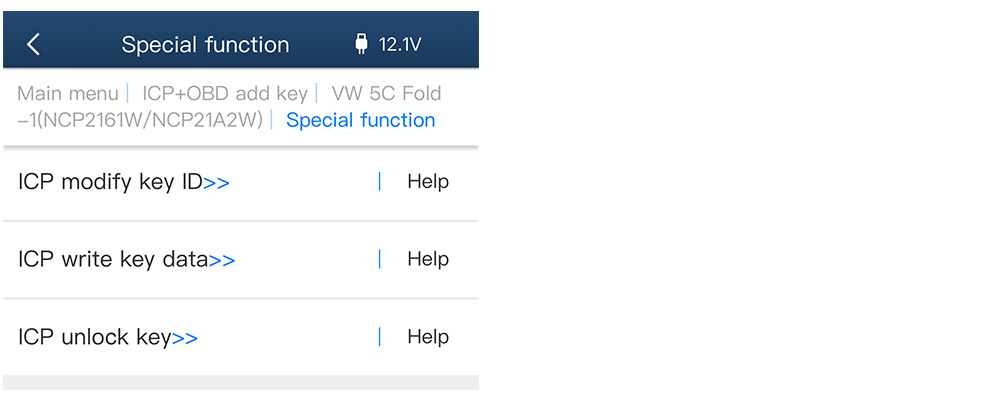
Task: Show Help for ICP modify key ID
Action: (x=428, y=182)
